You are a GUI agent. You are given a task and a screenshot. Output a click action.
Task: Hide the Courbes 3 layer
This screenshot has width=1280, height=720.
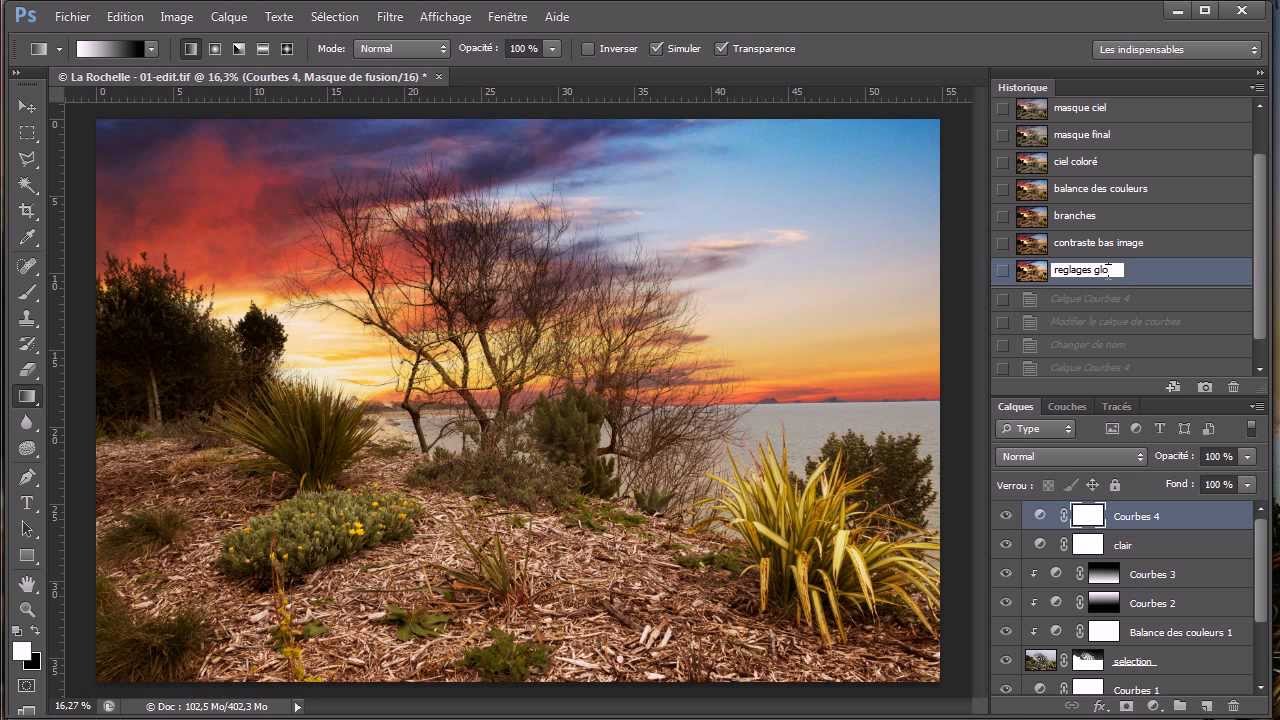point(1006,574)
